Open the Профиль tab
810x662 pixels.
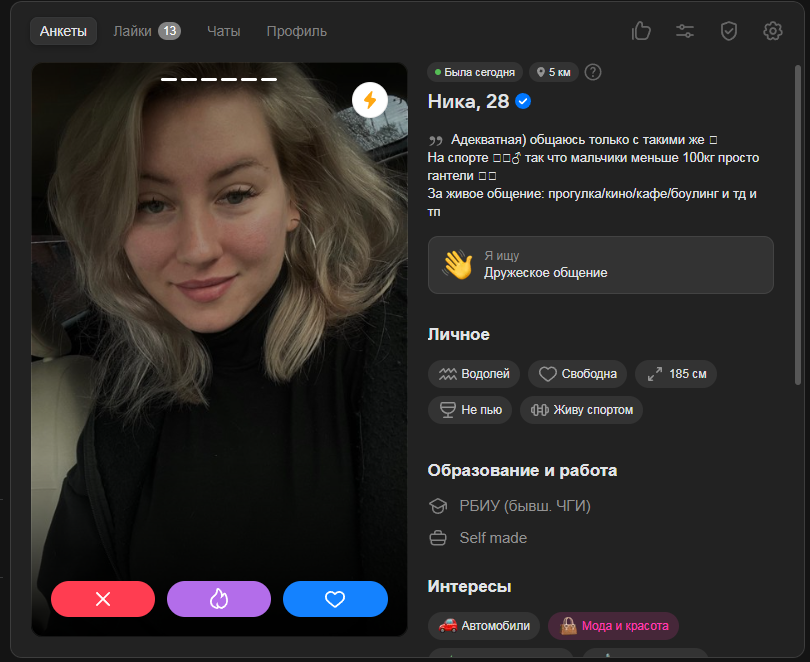pyautogui.click(x=296, y=31)
